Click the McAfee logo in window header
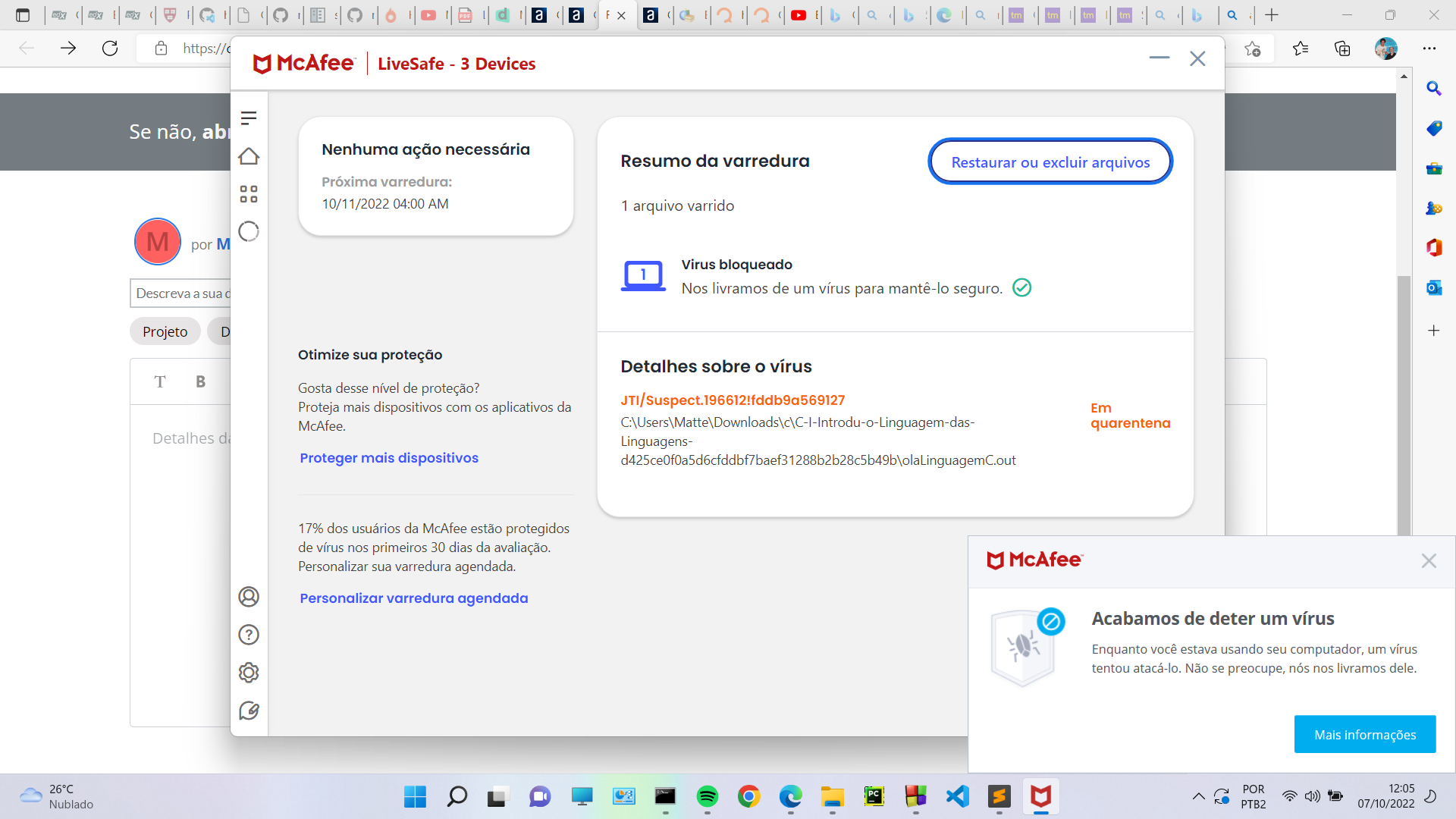 [303, 64]
